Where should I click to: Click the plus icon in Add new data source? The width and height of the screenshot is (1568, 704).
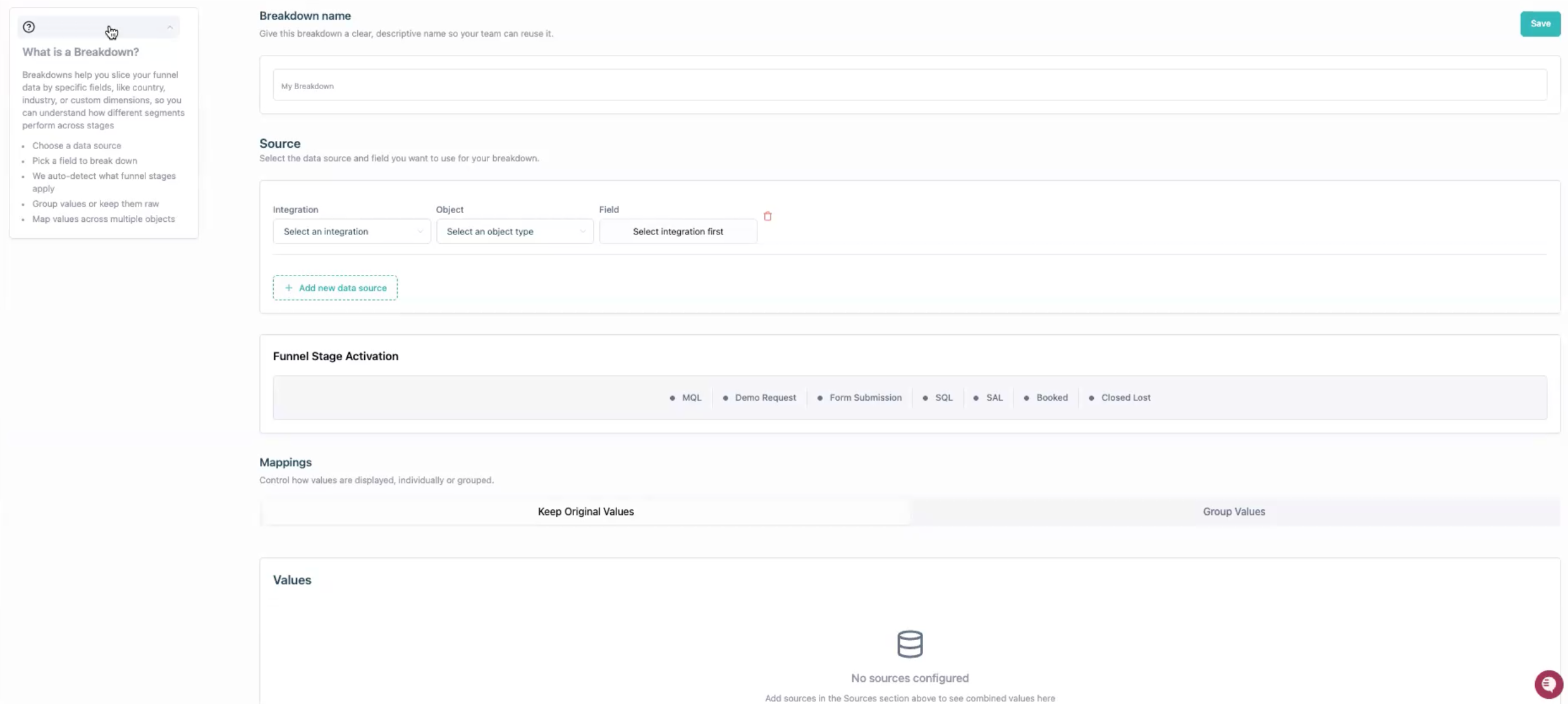(289, 288)
